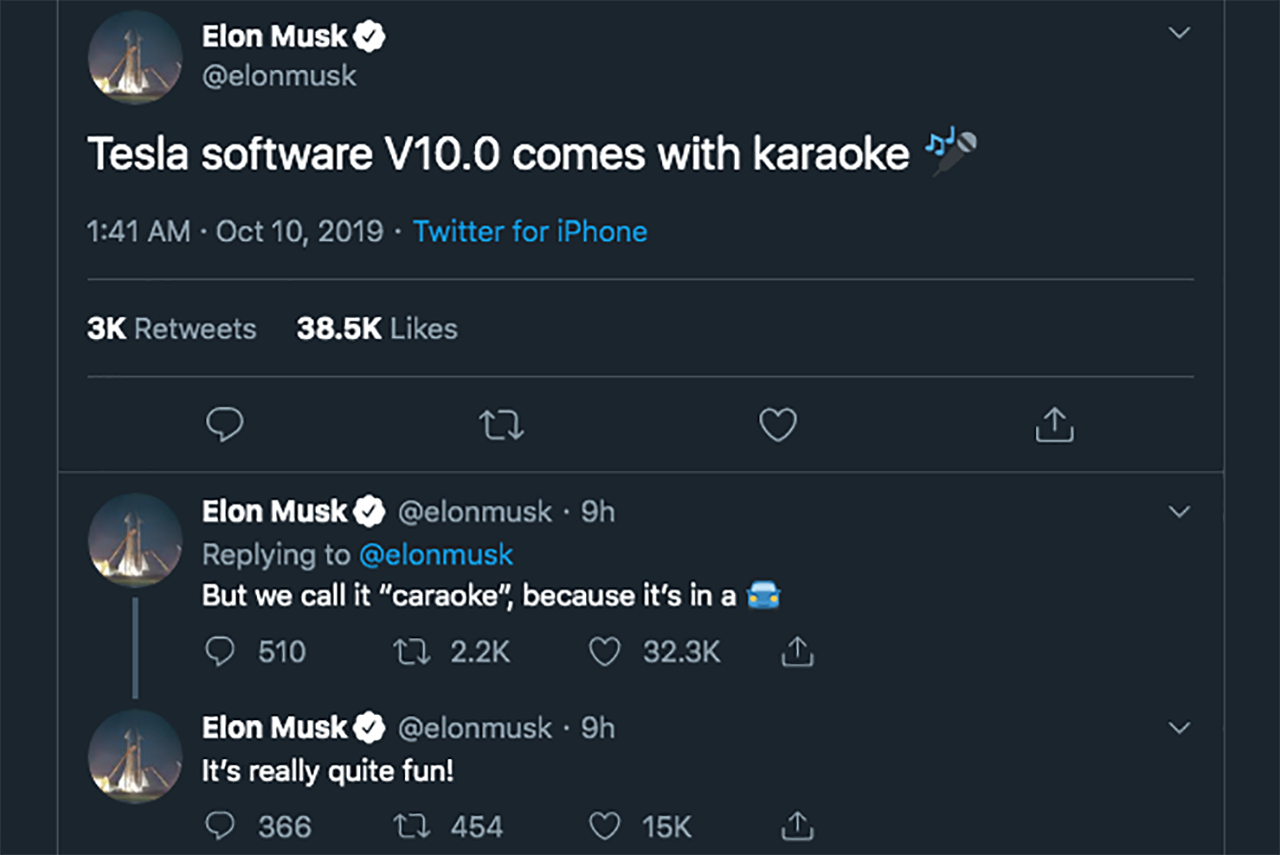Open the "Twitter for iPhone" link
The height and width of the screenshot is (855, 1280).
(x=530, y=232)
